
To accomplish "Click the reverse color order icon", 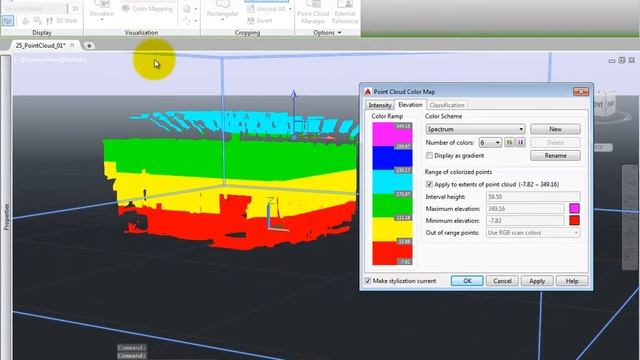I will click(x=520, y=142).
